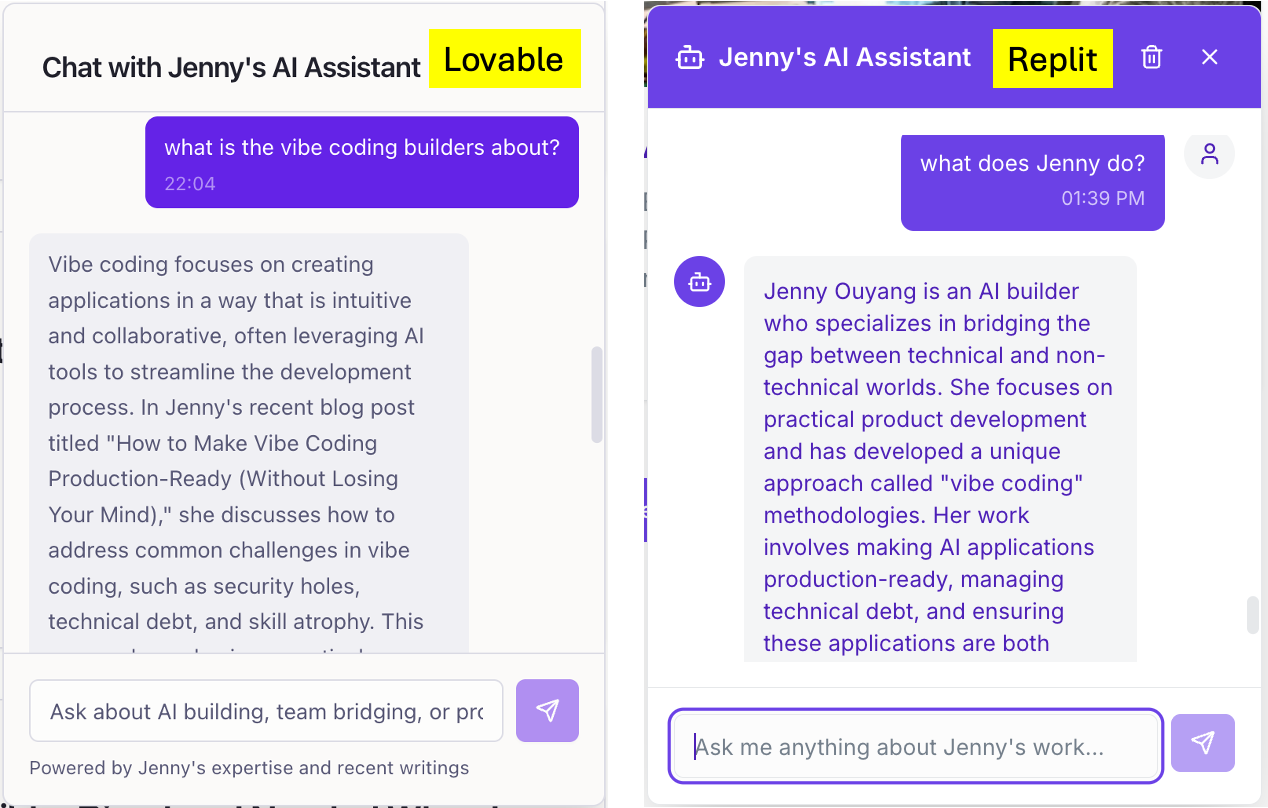Click the reply starting 'Vibe coding focuses on creating'

[x=249, y=445]
